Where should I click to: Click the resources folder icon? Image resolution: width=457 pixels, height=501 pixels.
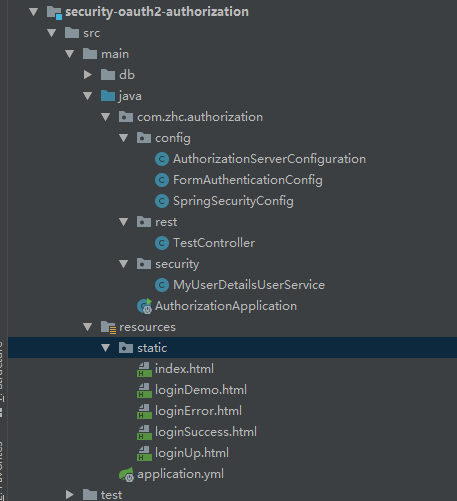pos(108,327)
